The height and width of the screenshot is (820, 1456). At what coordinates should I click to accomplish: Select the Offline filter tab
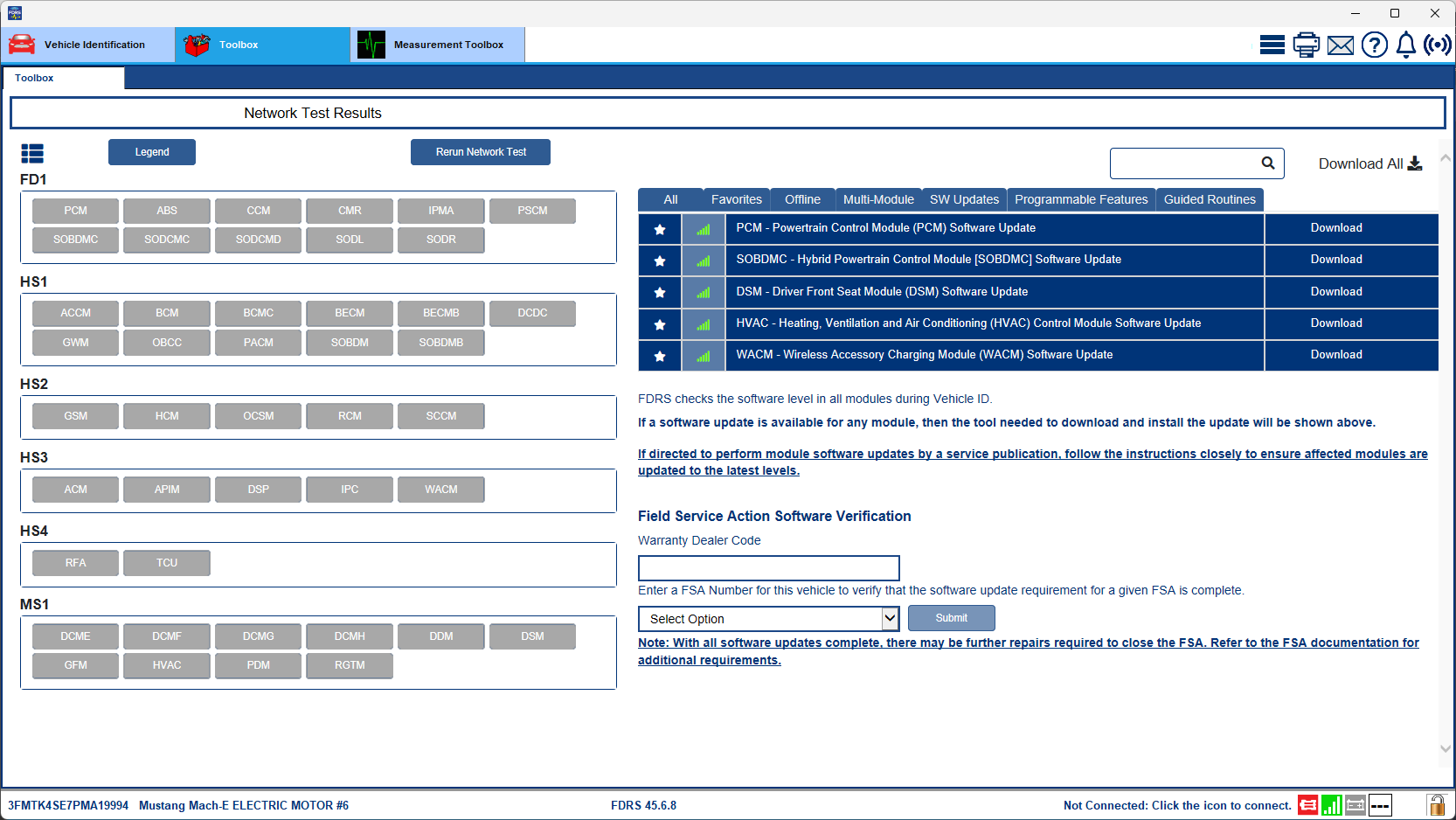click(802, 199)
